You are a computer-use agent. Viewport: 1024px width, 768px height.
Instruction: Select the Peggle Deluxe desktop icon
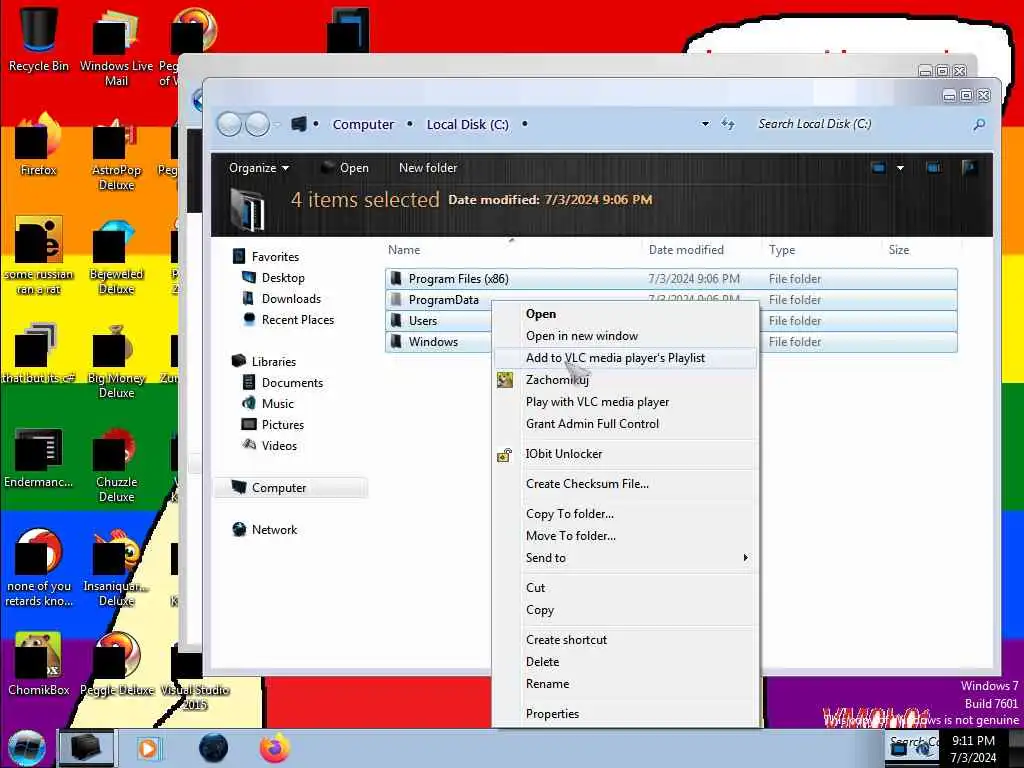tap(116, 663)
